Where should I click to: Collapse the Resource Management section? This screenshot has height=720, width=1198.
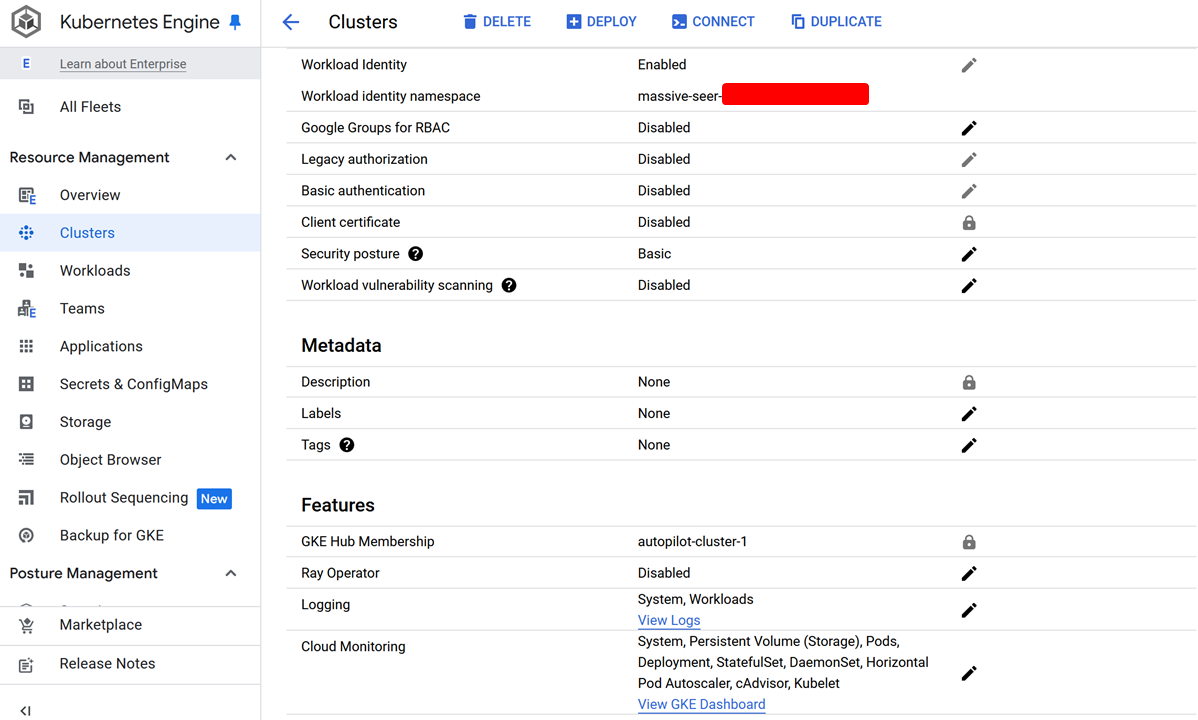tap(231, 157)
